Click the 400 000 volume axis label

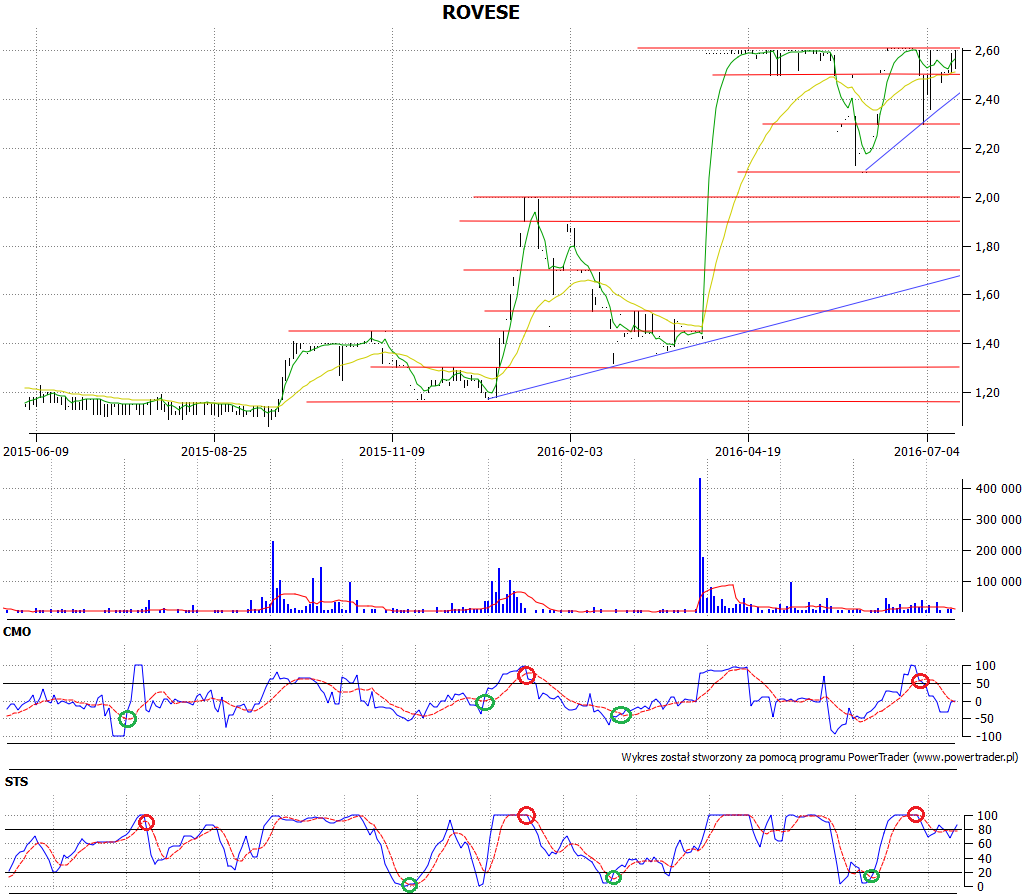coord(999,489)
